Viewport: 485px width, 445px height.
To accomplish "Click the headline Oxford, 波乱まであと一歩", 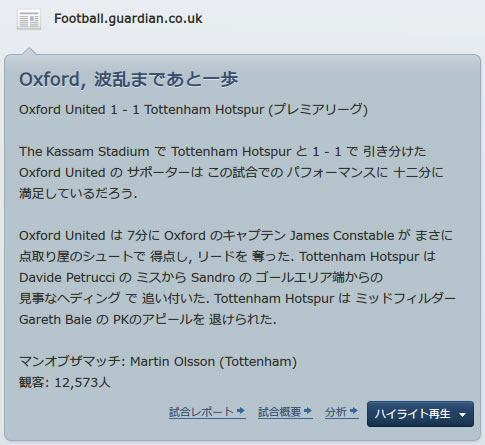I will [x=129, y=79].
